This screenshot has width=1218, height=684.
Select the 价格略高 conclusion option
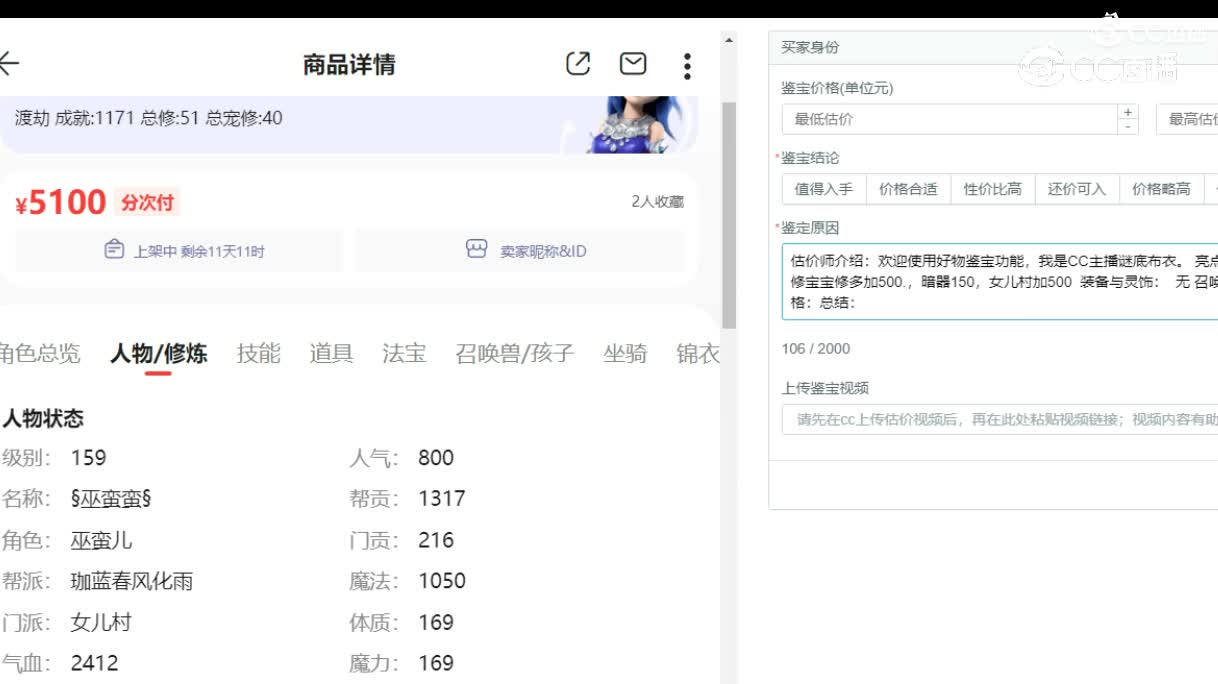tap(1160, 188)
